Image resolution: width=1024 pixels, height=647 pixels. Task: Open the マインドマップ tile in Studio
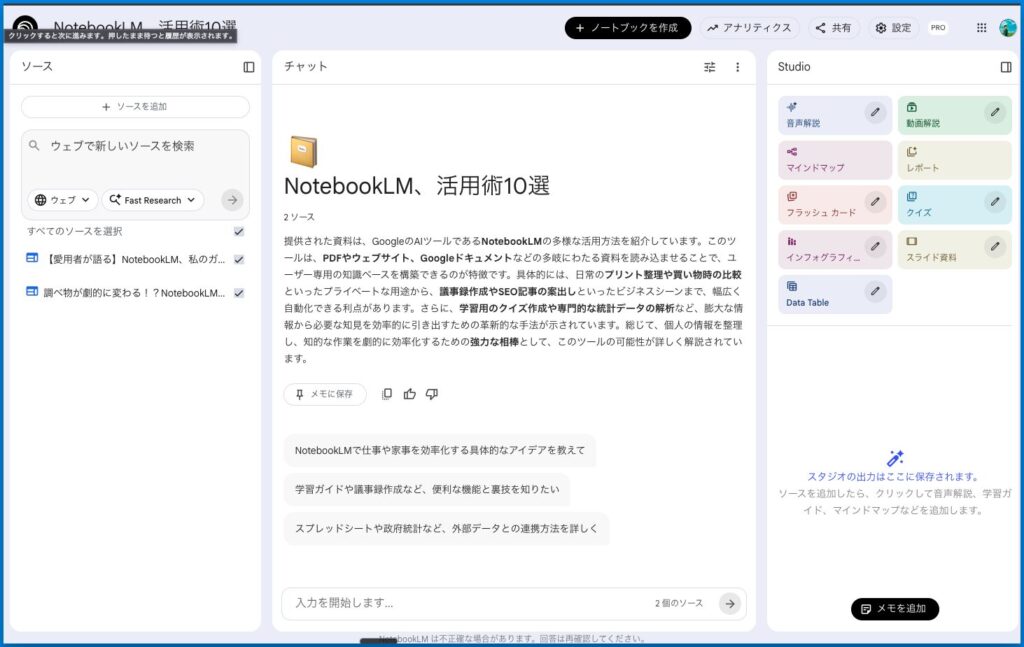834,160
